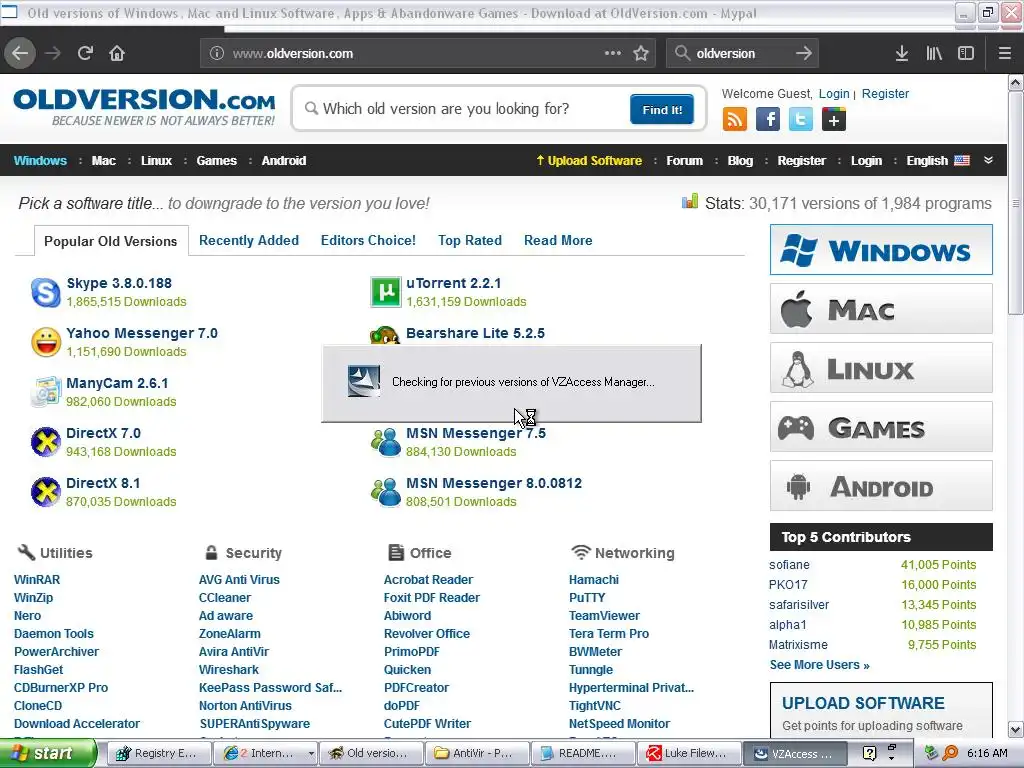Open the Android navigation item
This screenshot has height=768, width=1024.
point(283,161)
